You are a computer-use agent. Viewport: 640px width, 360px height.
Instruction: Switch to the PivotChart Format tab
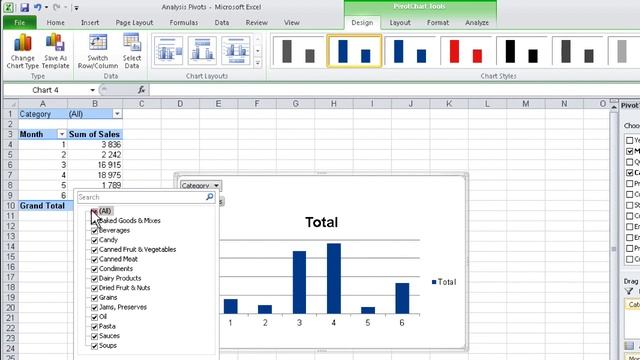click(438, 23)
